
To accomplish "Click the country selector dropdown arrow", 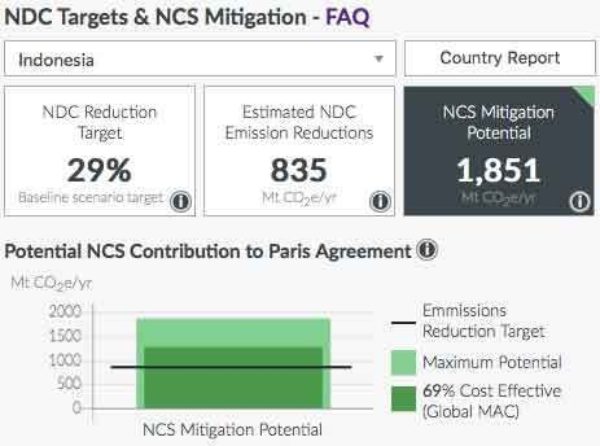I will point(378,60).
